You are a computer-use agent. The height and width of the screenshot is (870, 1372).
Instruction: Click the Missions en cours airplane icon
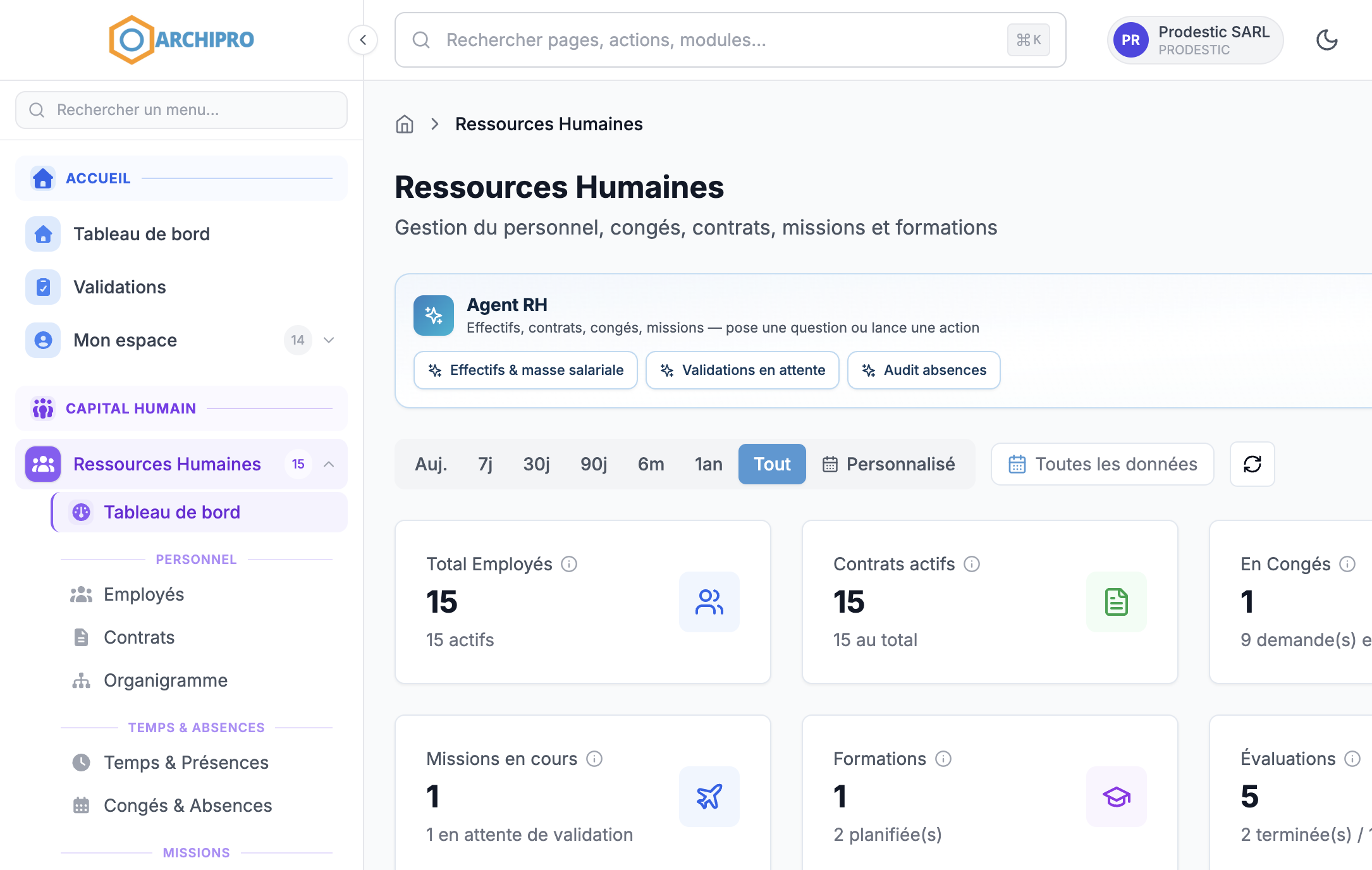[x=709, y=797]
